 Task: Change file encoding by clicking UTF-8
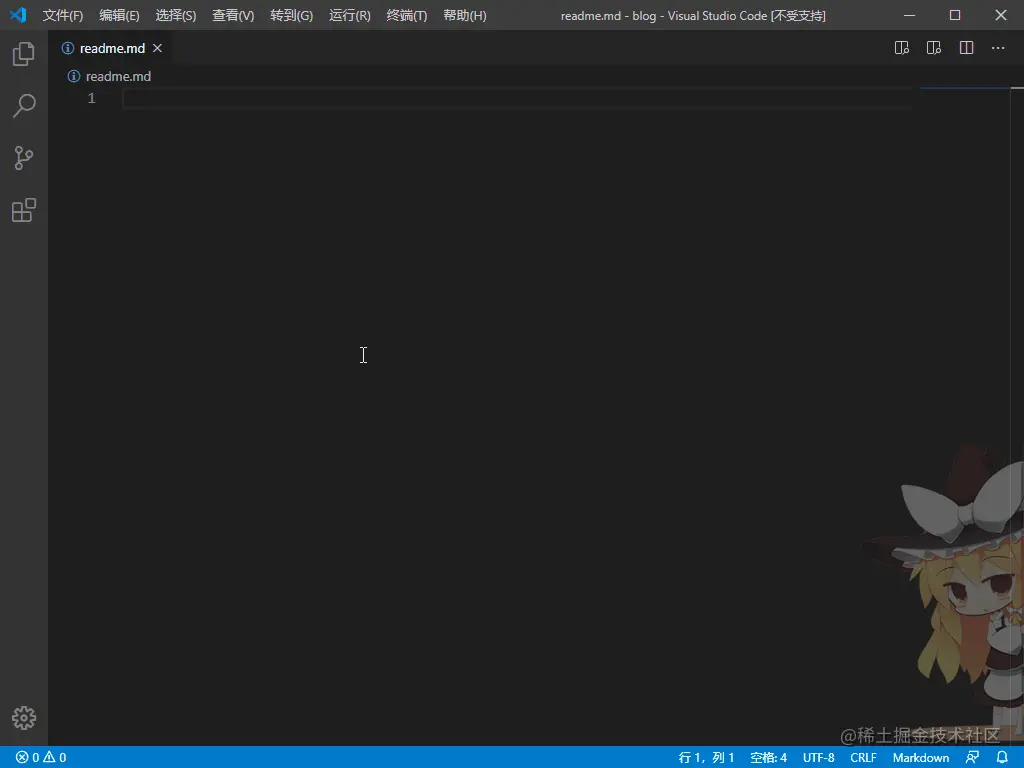coord(818,757)
